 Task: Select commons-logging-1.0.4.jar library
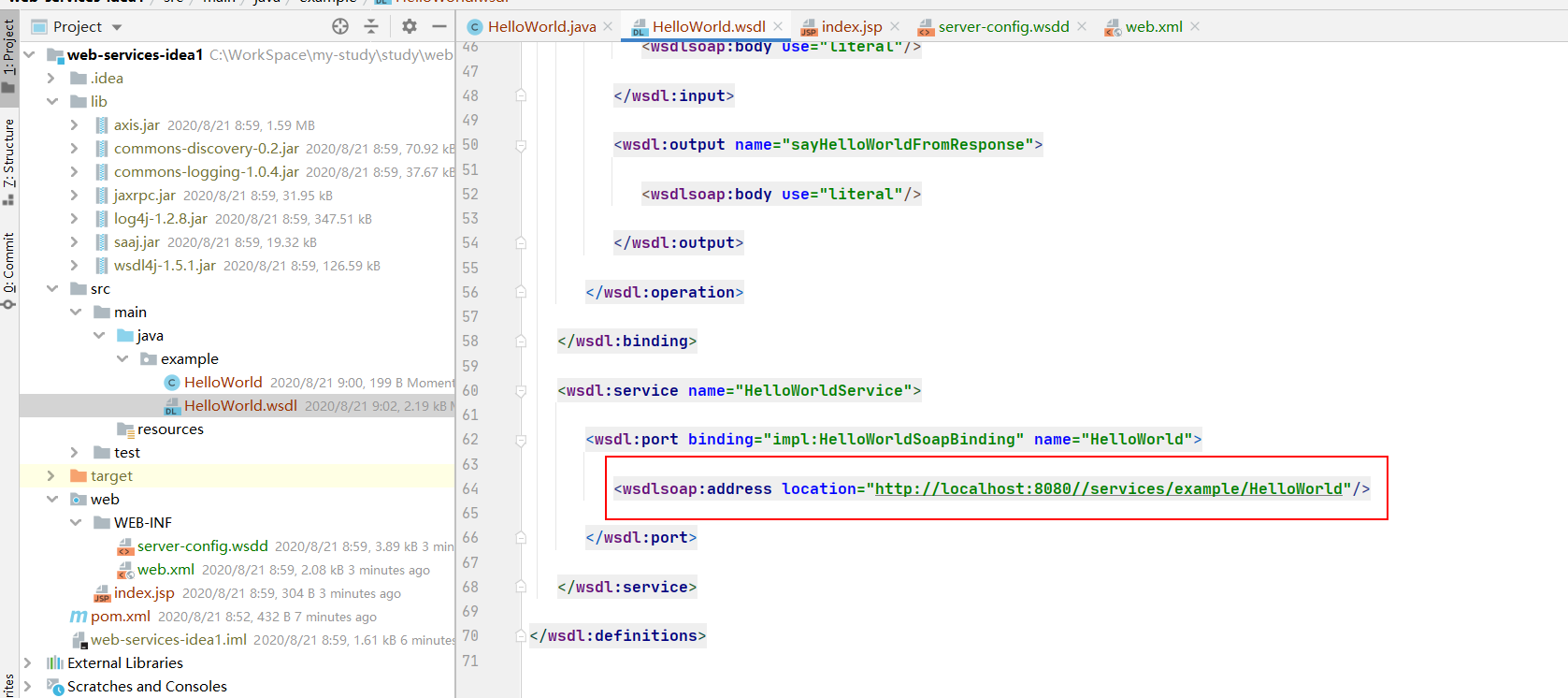[x=206, y=171]
